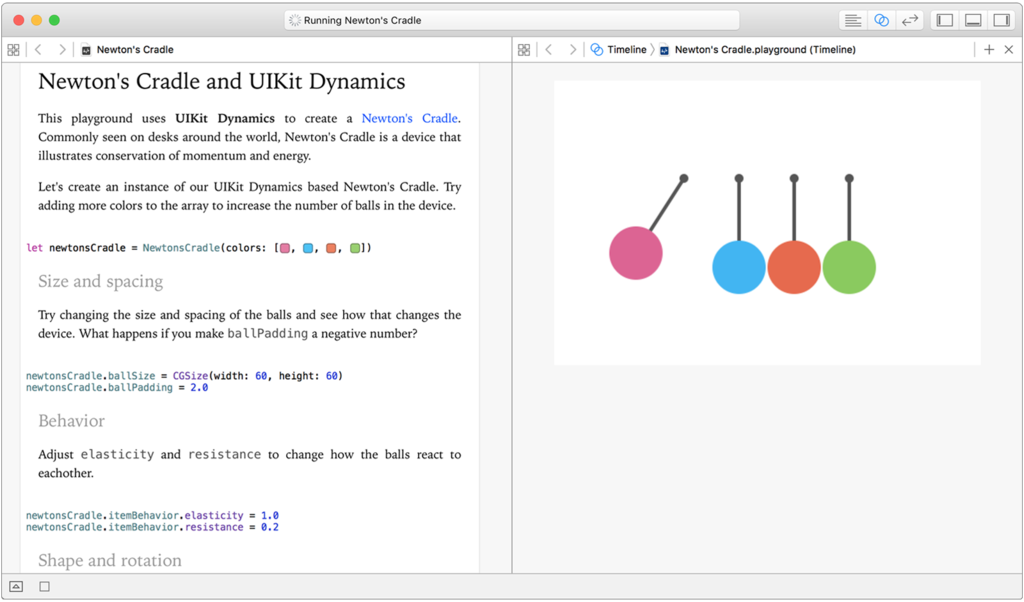1024x602 pixels.
Task: Click the Size and spacing heading
Action: (101, 281)
